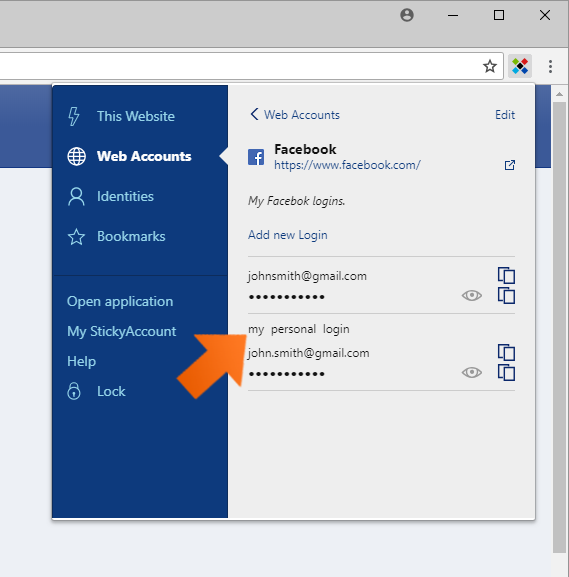Bookmark this page with the star icon
The height and width of the screenshot is (577, 569).
coord(490,67)
